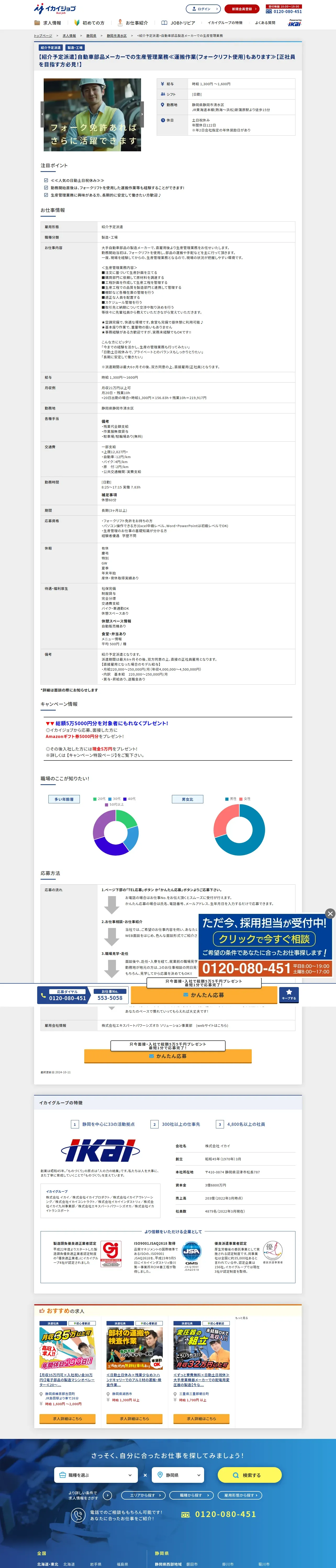
Task: Click the シフト people icon
Action: click(x=163, y=94)
